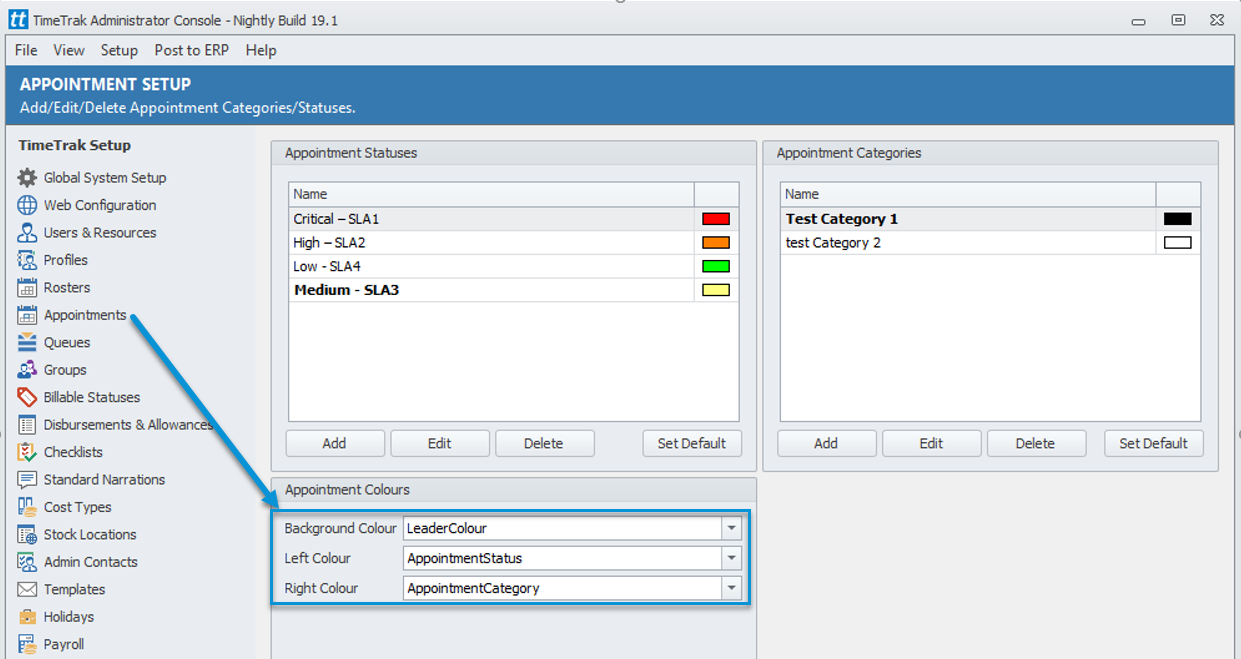The width and height of the screenshot is (1241, 659).
Task: Click the Users & Resources person icon
Action: click(27, 233)
